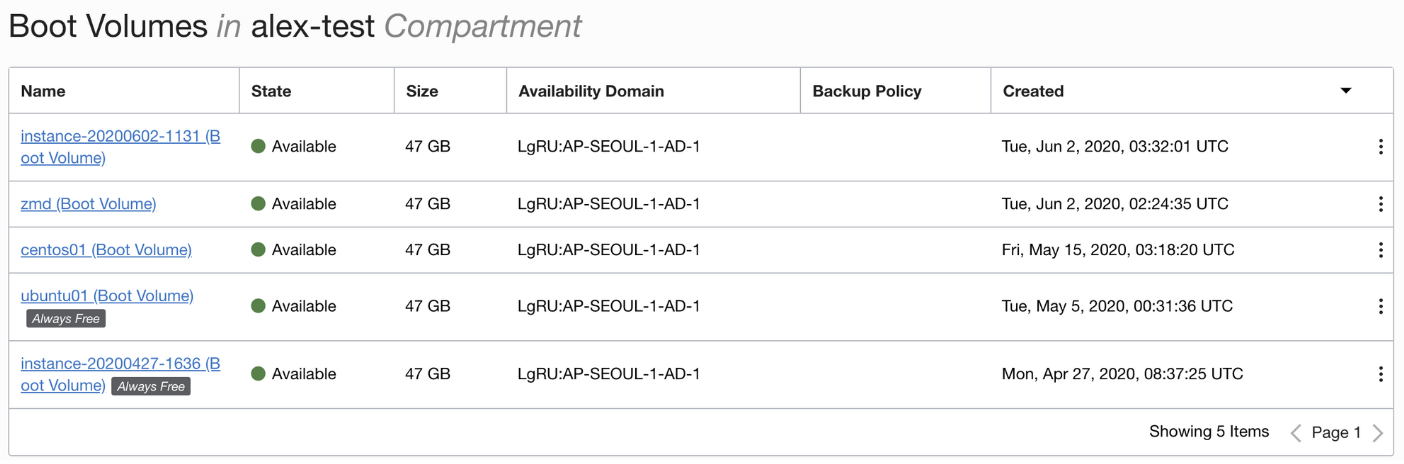Click the Created column sort arrow
Image resolution: width=1404 pixels, height=464 pixels.
click(x=1346, y=91)
